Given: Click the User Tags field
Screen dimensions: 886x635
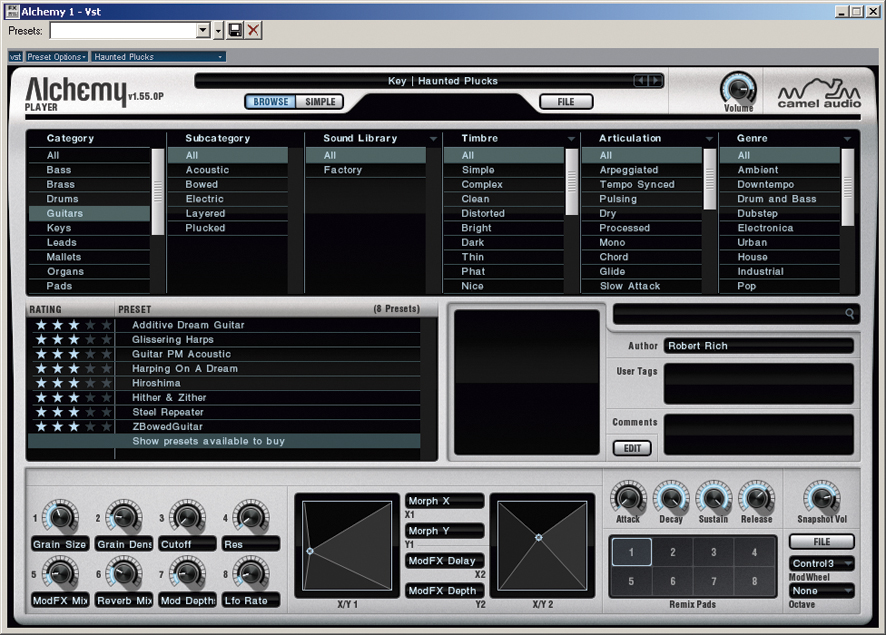Looking at the screenshot, I should [x=758, y=384].
